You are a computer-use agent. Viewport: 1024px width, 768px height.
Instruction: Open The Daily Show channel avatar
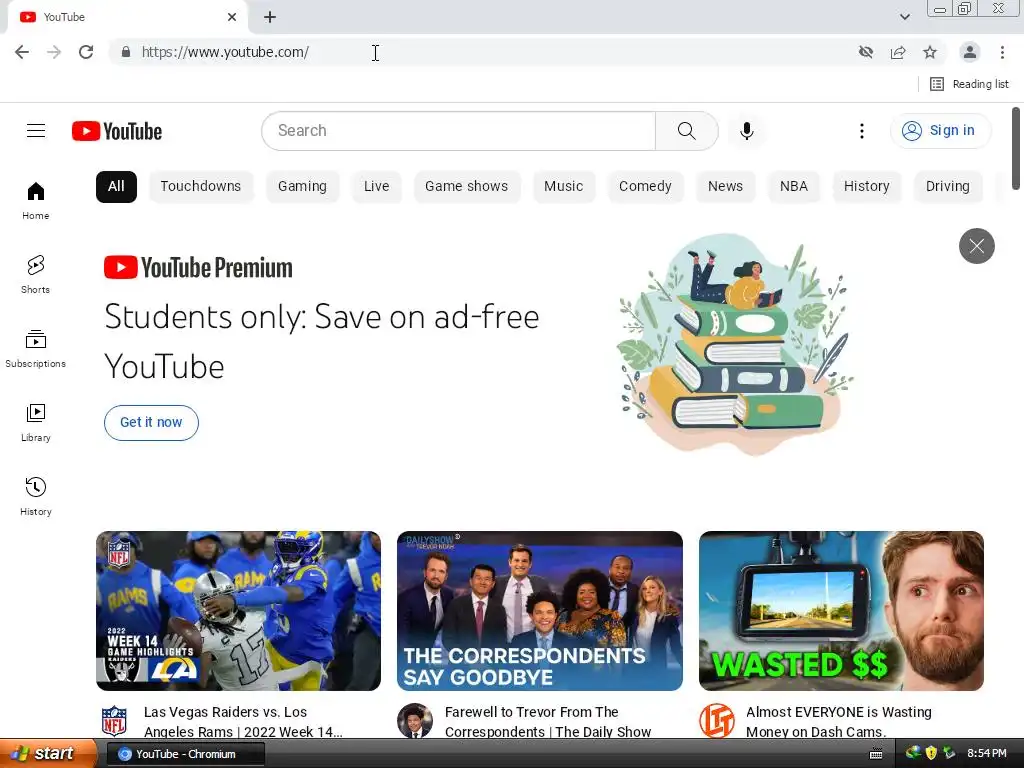point(415,721)
